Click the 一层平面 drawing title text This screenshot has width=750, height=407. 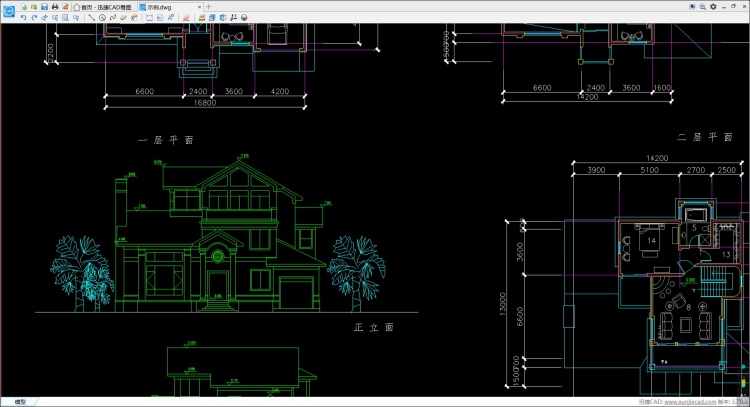(x=166, y=140)
